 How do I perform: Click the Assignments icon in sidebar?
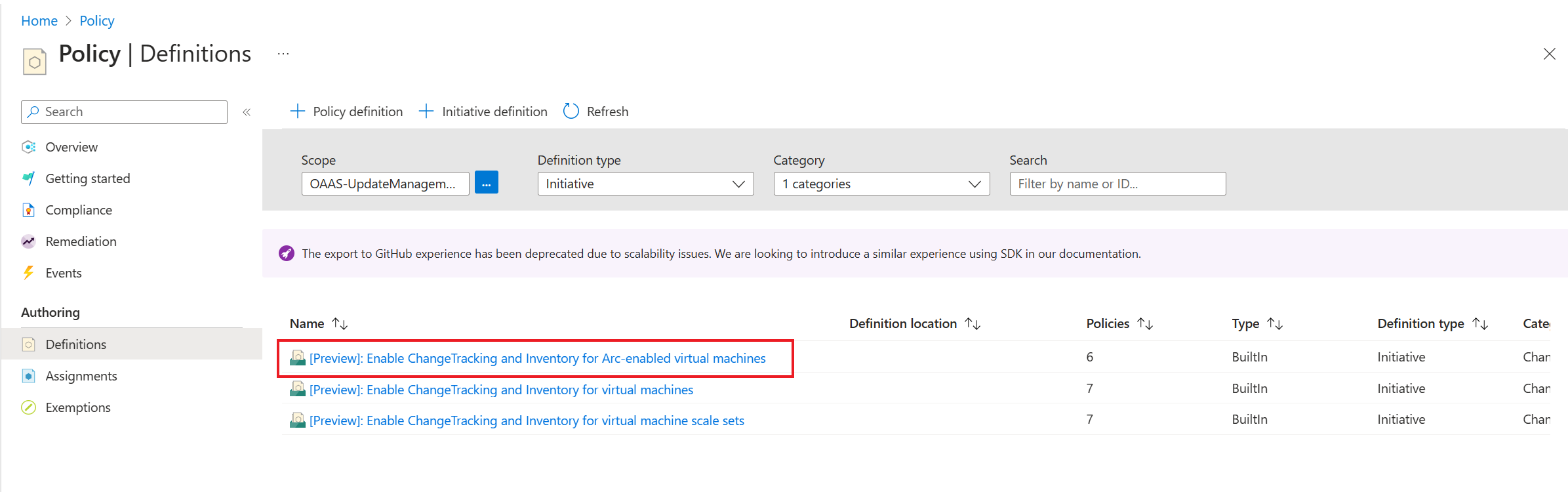tap(29, 376)
